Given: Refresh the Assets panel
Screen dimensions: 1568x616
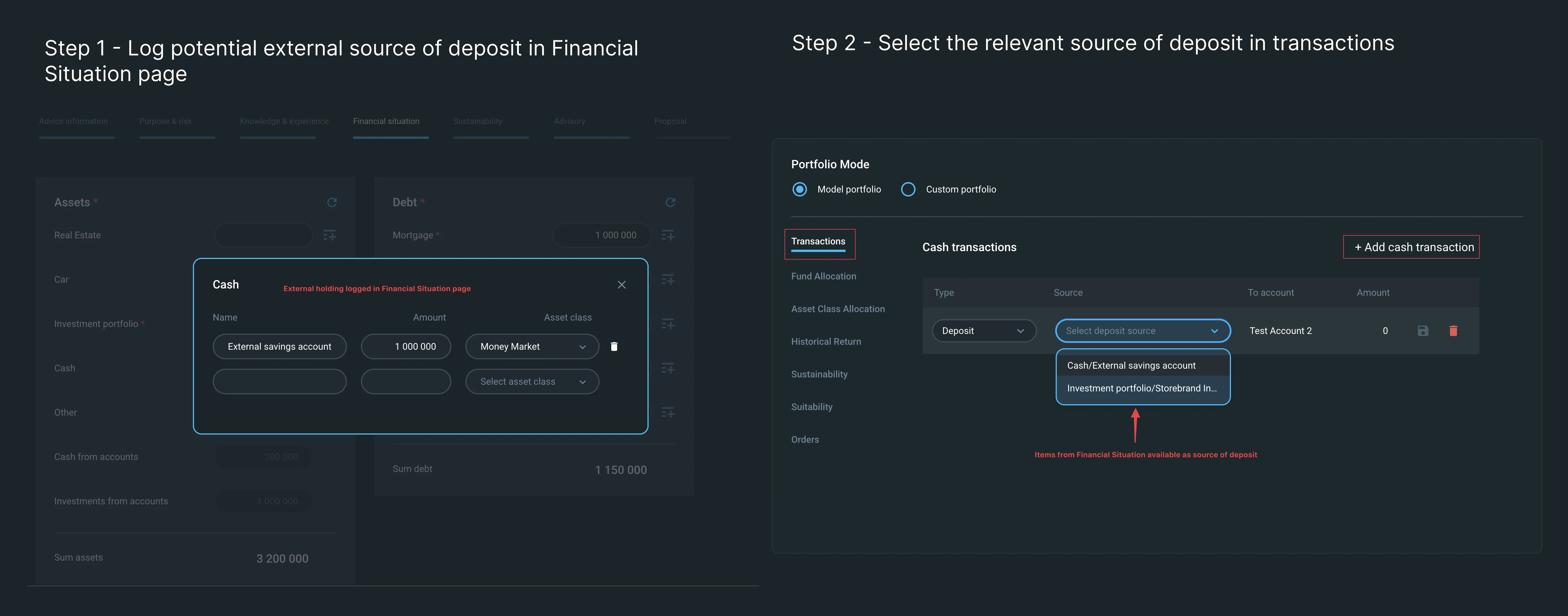Looking at the screenshot, I should (332, 202).
